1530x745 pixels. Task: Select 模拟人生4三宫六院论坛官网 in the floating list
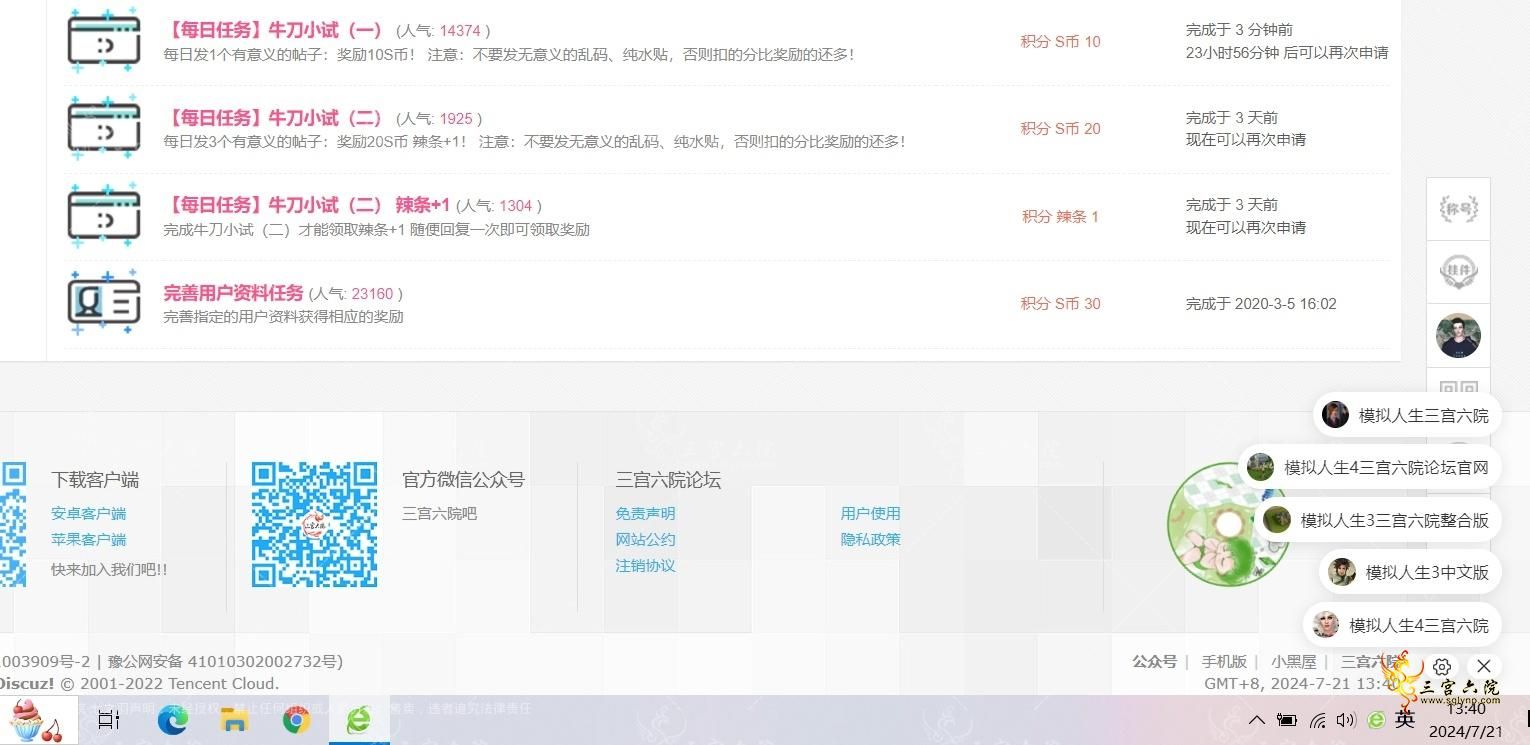(1369, 467)
